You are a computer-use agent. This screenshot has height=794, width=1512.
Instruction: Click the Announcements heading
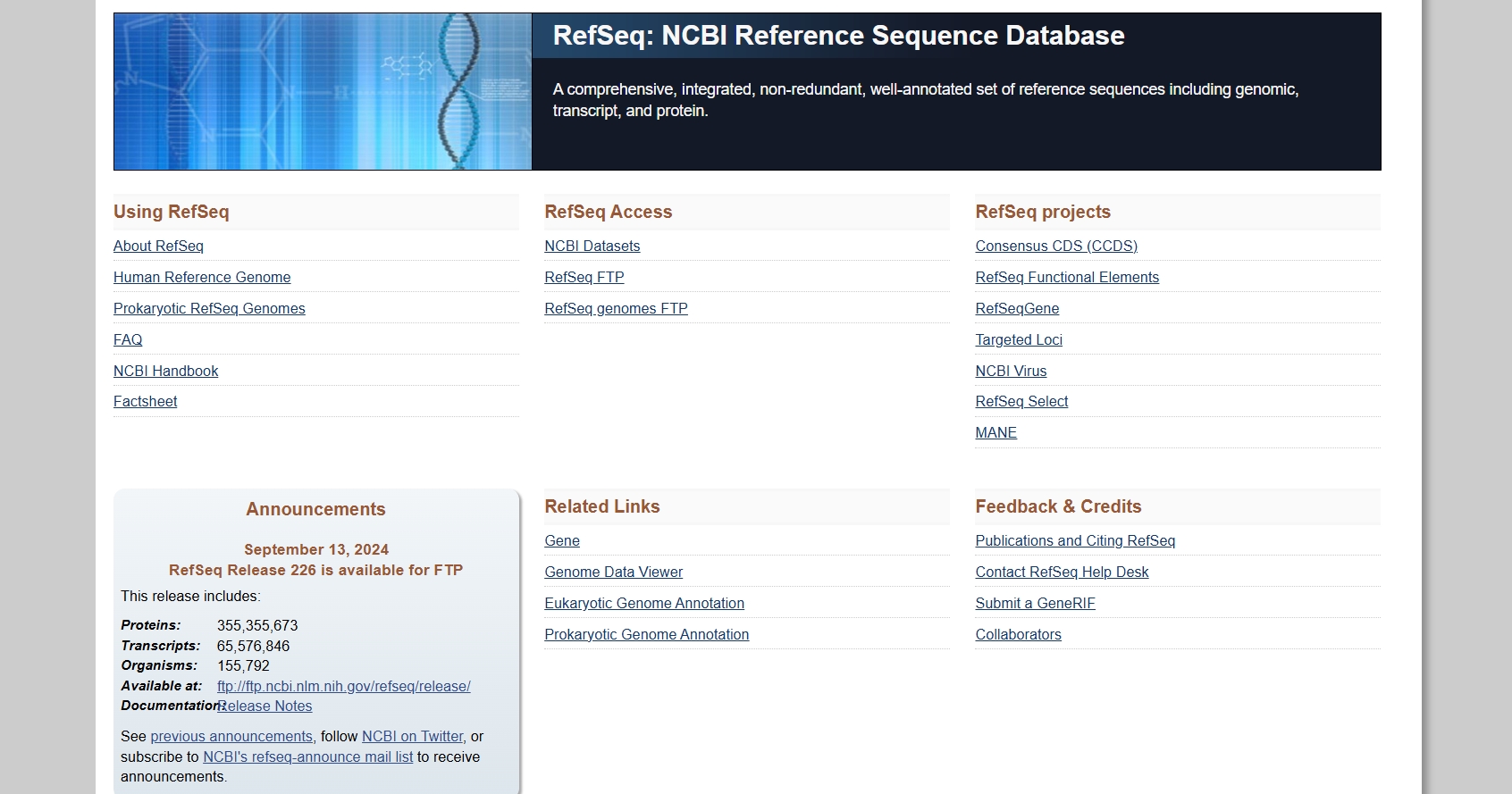316,509
